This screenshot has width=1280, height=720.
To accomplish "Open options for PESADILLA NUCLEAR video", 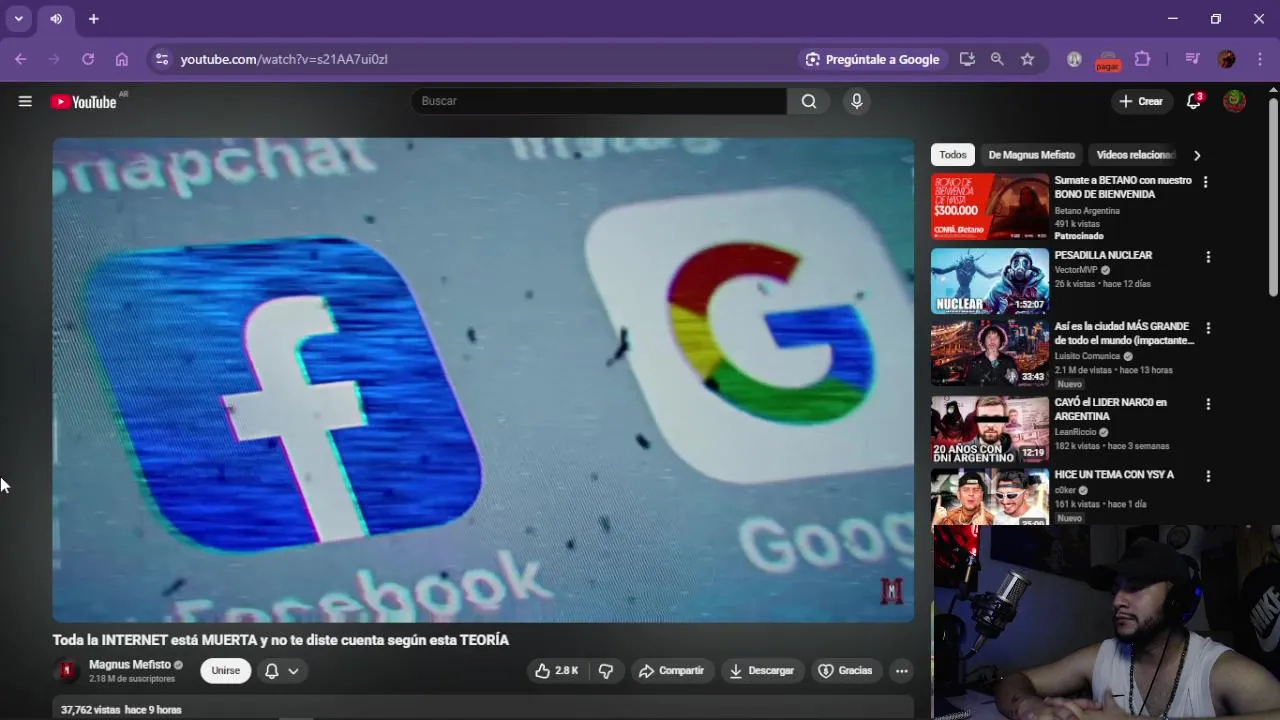I will (x=1208, y=257).
